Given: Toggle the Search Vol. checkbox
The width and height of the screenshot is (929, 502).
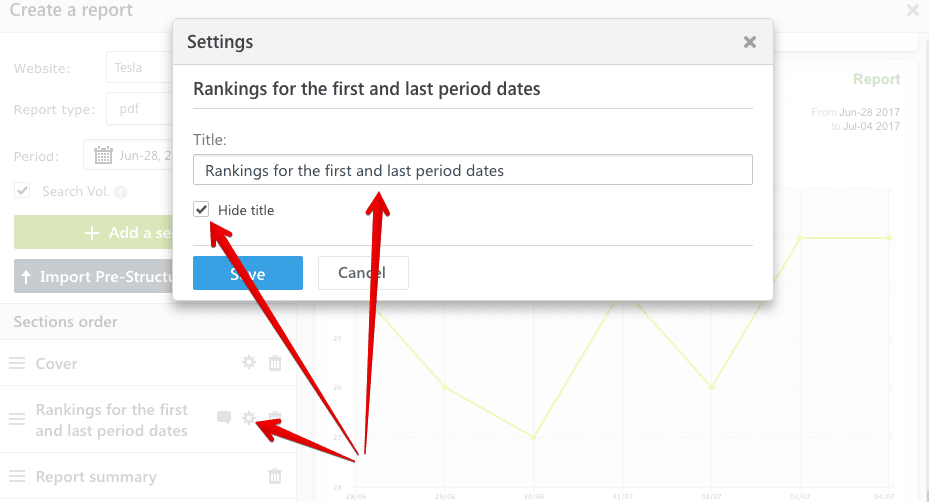Looking at the screenshot, I should click(x=22, y=190).
